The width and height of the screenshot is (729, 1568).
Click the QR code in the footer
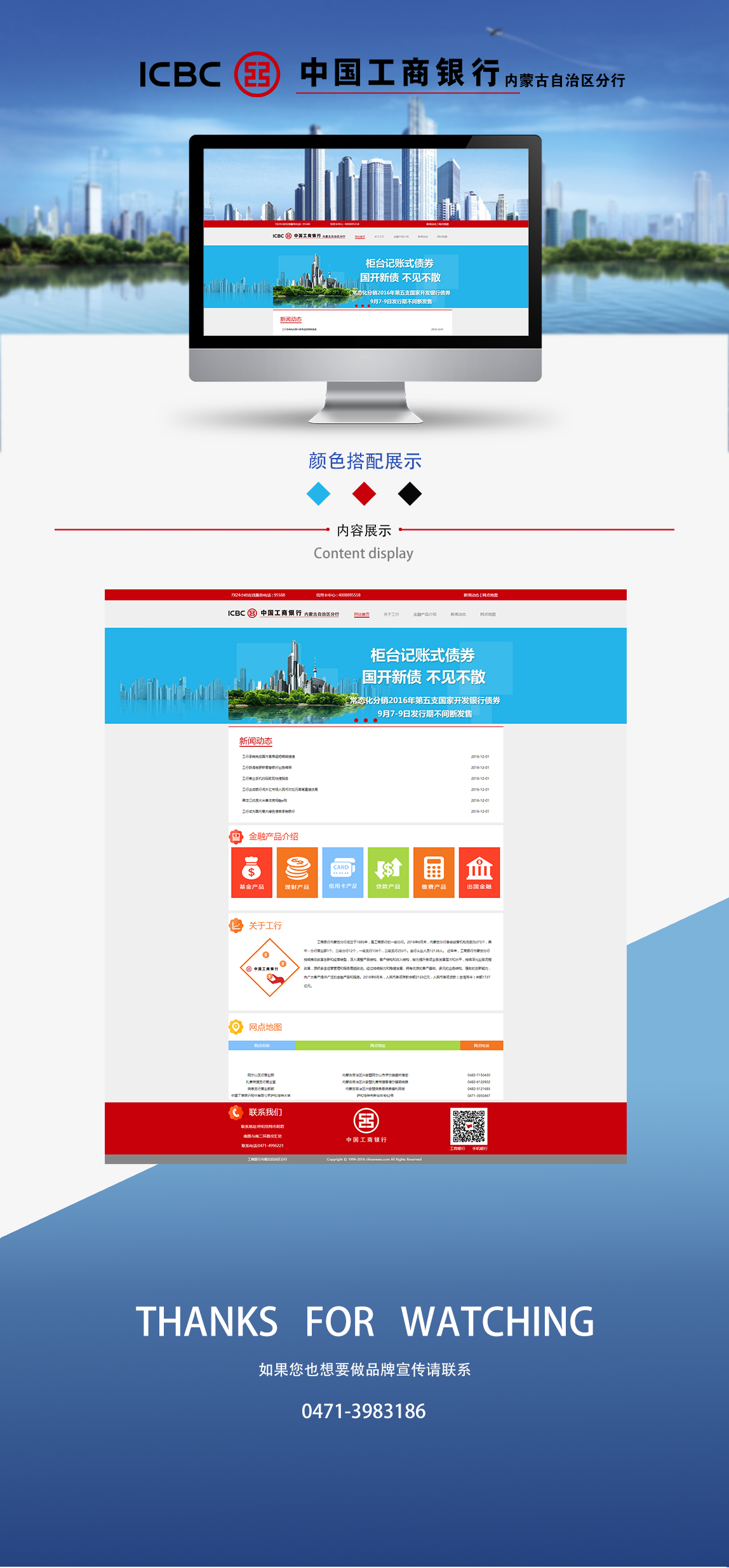469,1126
